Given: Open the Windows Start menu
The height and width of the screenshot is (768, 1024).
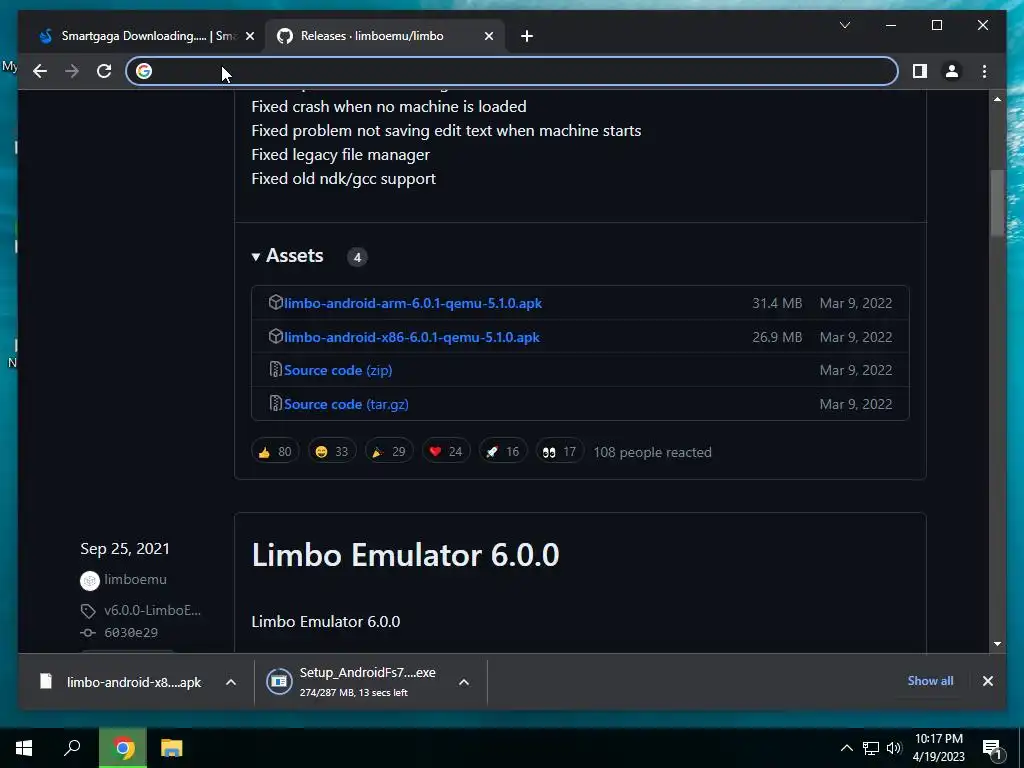Looking at the screenshot, I should point(24,748).
